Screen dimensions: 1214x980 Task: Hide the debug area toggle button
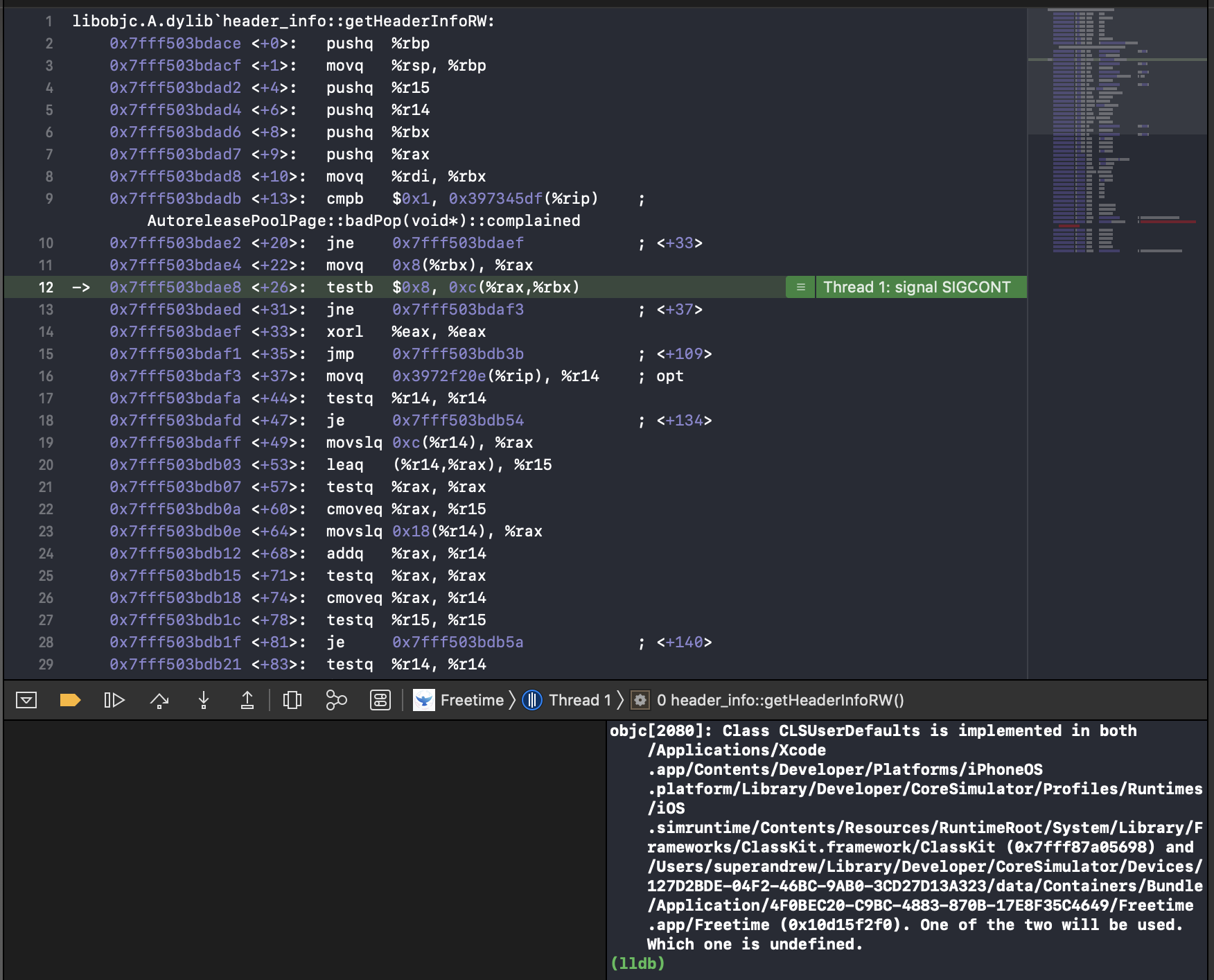(26, 700)
